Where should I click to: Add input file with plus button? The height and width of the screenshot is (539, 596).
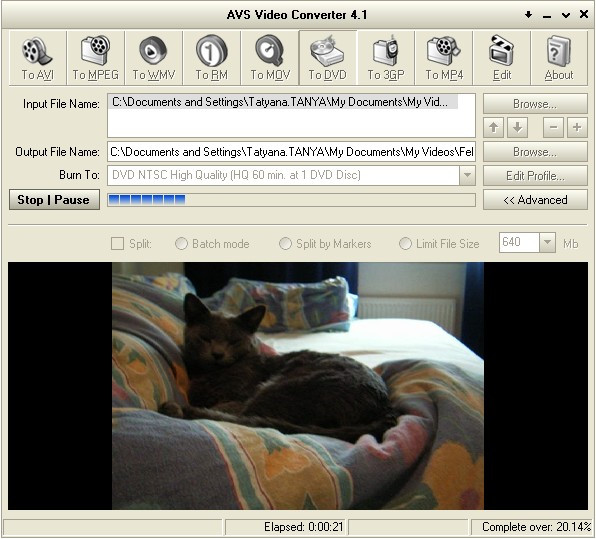tap(577, 127)
